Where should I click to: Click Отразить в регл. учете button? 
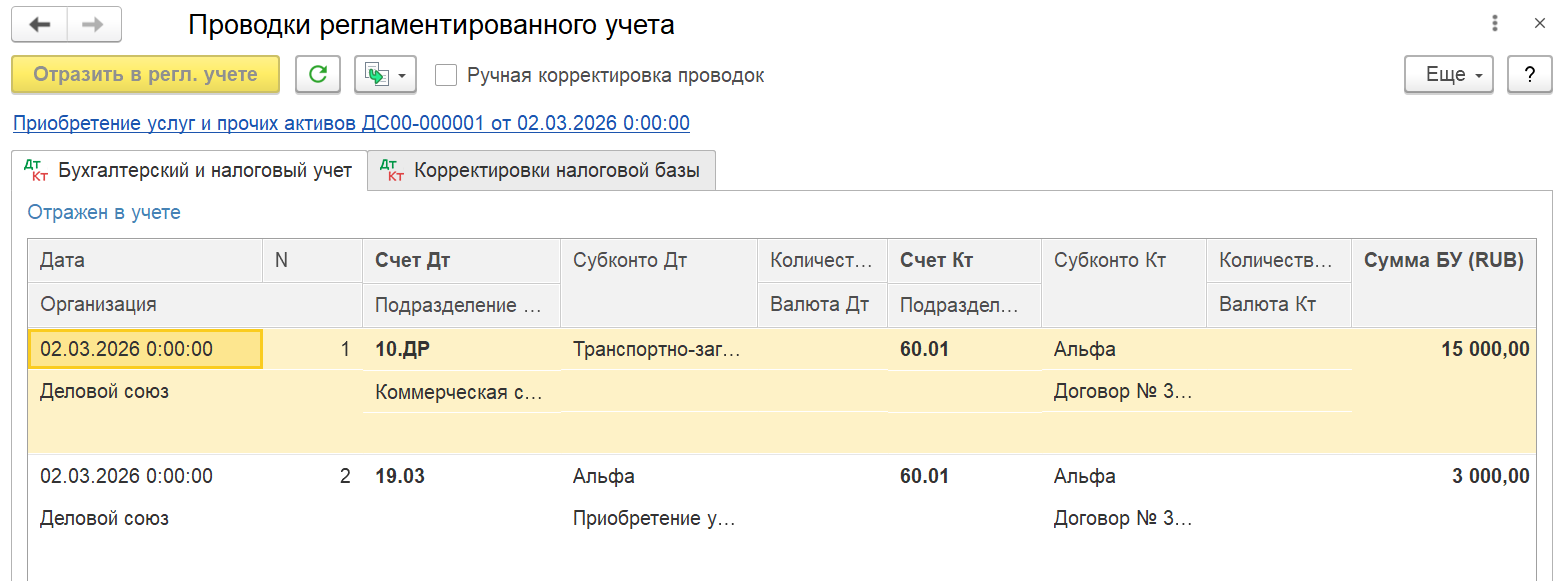145,75
